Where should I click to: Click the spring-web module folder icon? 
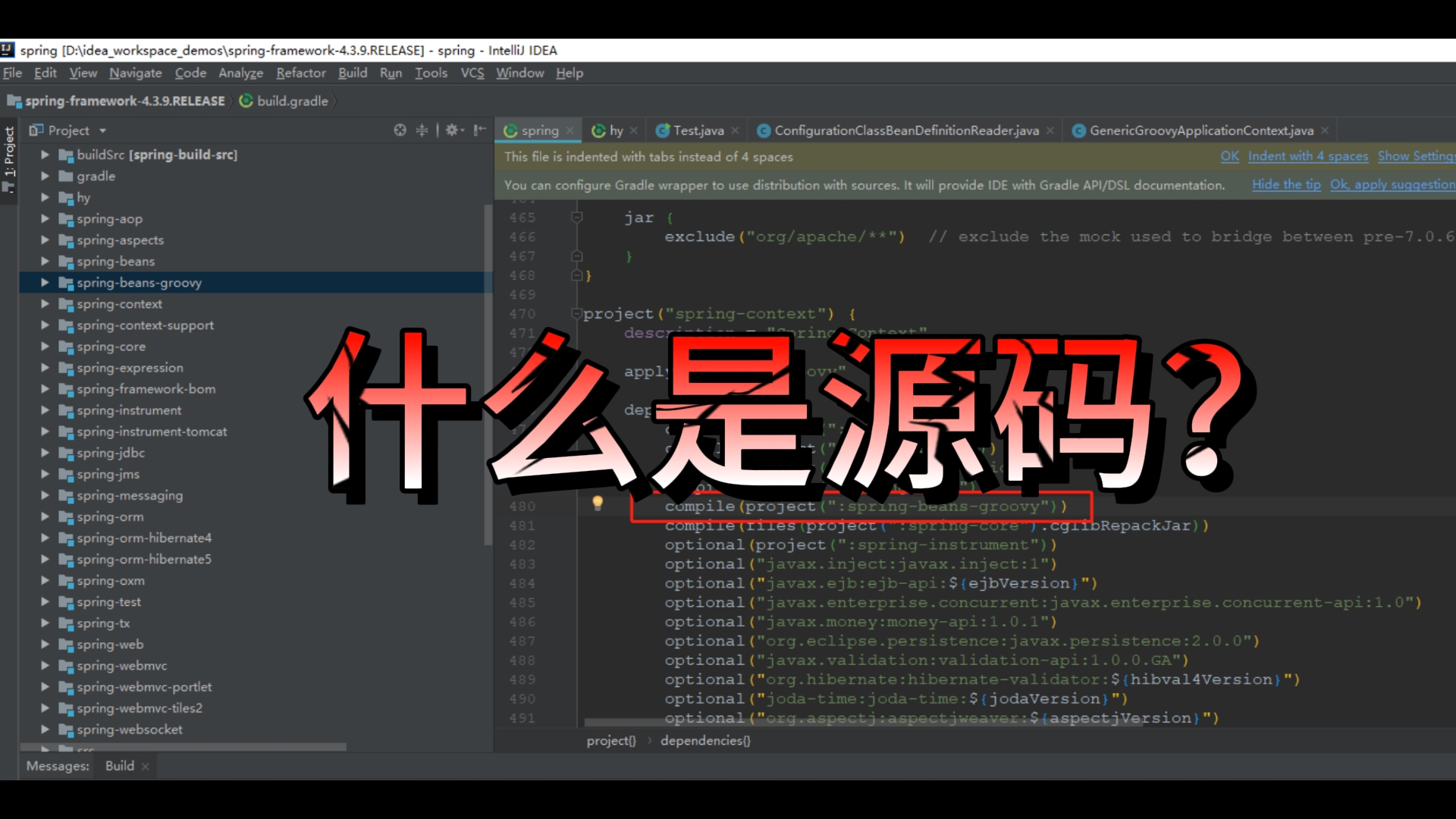66,645
